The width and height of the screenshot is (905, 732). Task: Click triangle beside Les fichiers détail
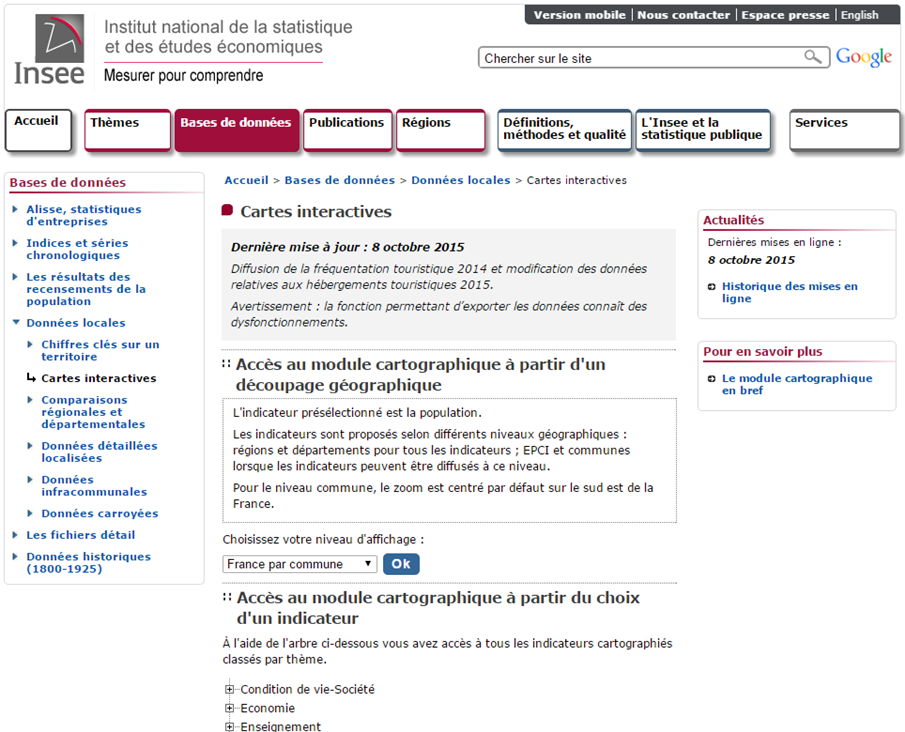[15, 535]
